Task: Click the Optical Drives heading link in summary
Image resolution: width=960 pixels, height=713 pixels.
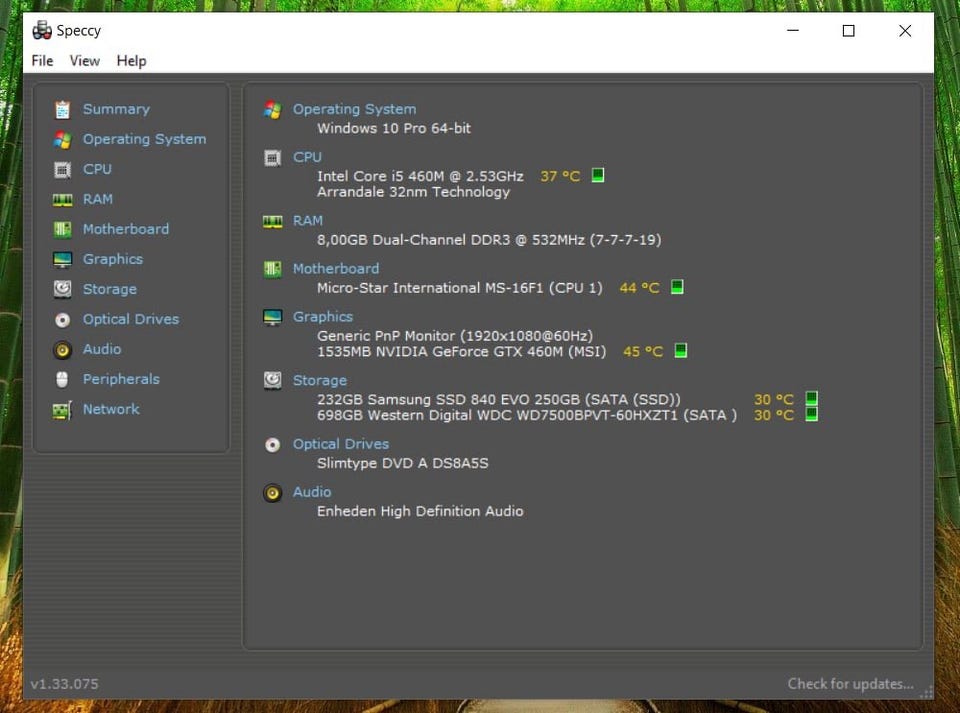Action: click(341, 444)
